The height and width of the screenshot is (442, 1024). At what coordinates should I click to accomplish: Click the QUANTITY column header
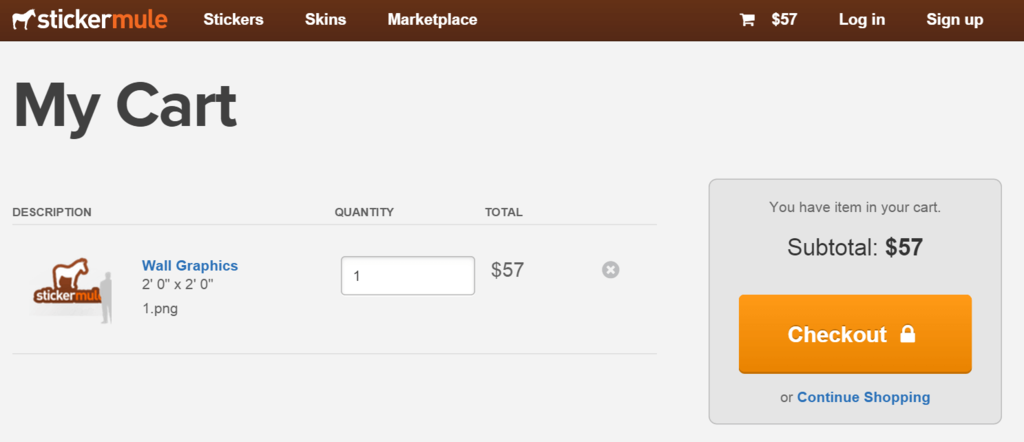[364, 212]
